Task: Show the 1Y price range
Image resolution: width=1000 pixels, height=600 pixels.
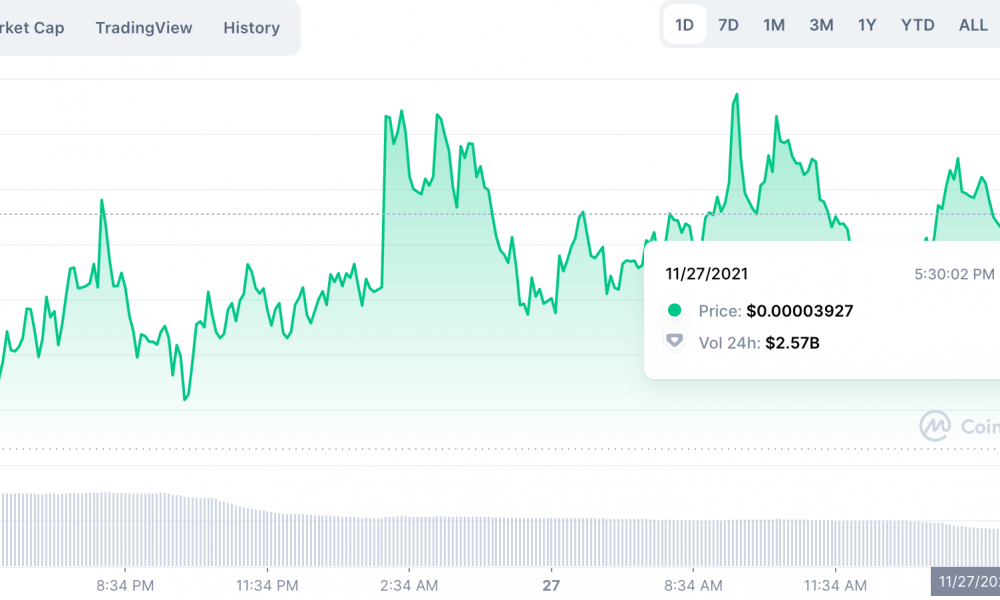Action: (x=867, y=25)
